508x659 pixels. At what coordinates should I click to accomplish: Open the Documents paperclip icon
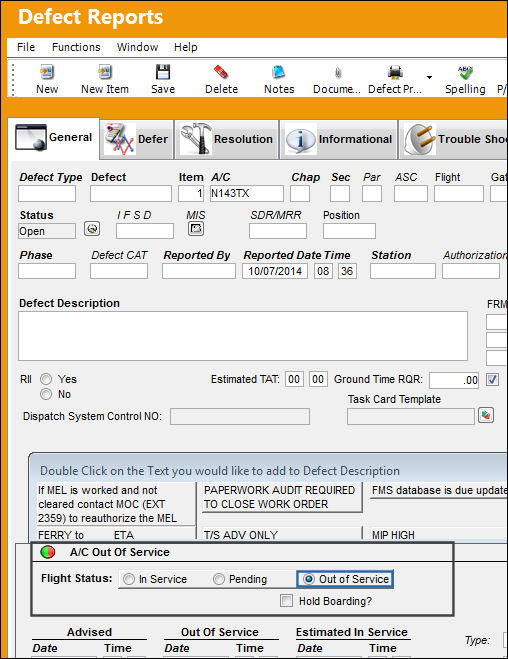[337, 72]
